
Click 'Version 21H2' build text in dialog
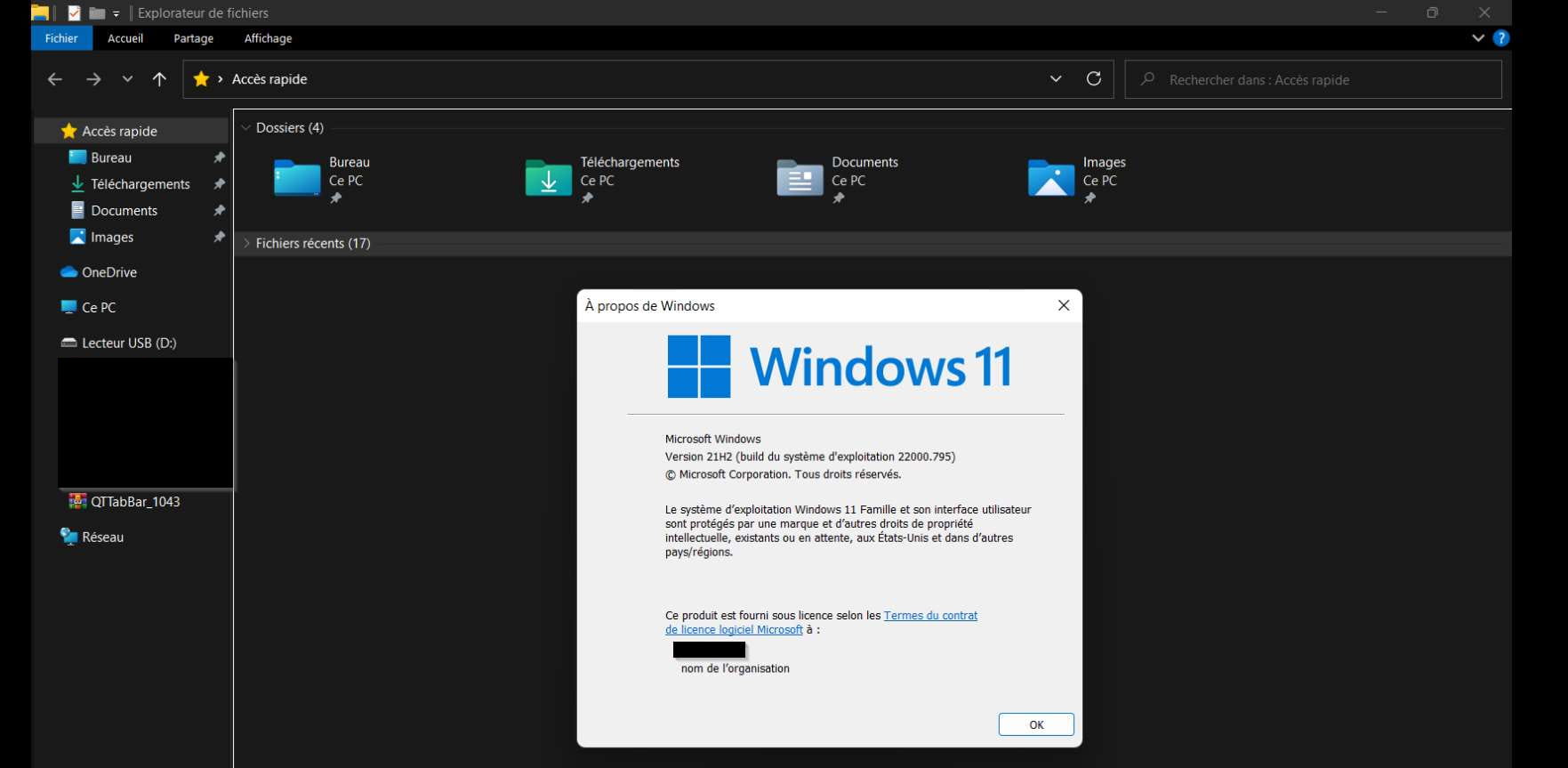(810, 457)
